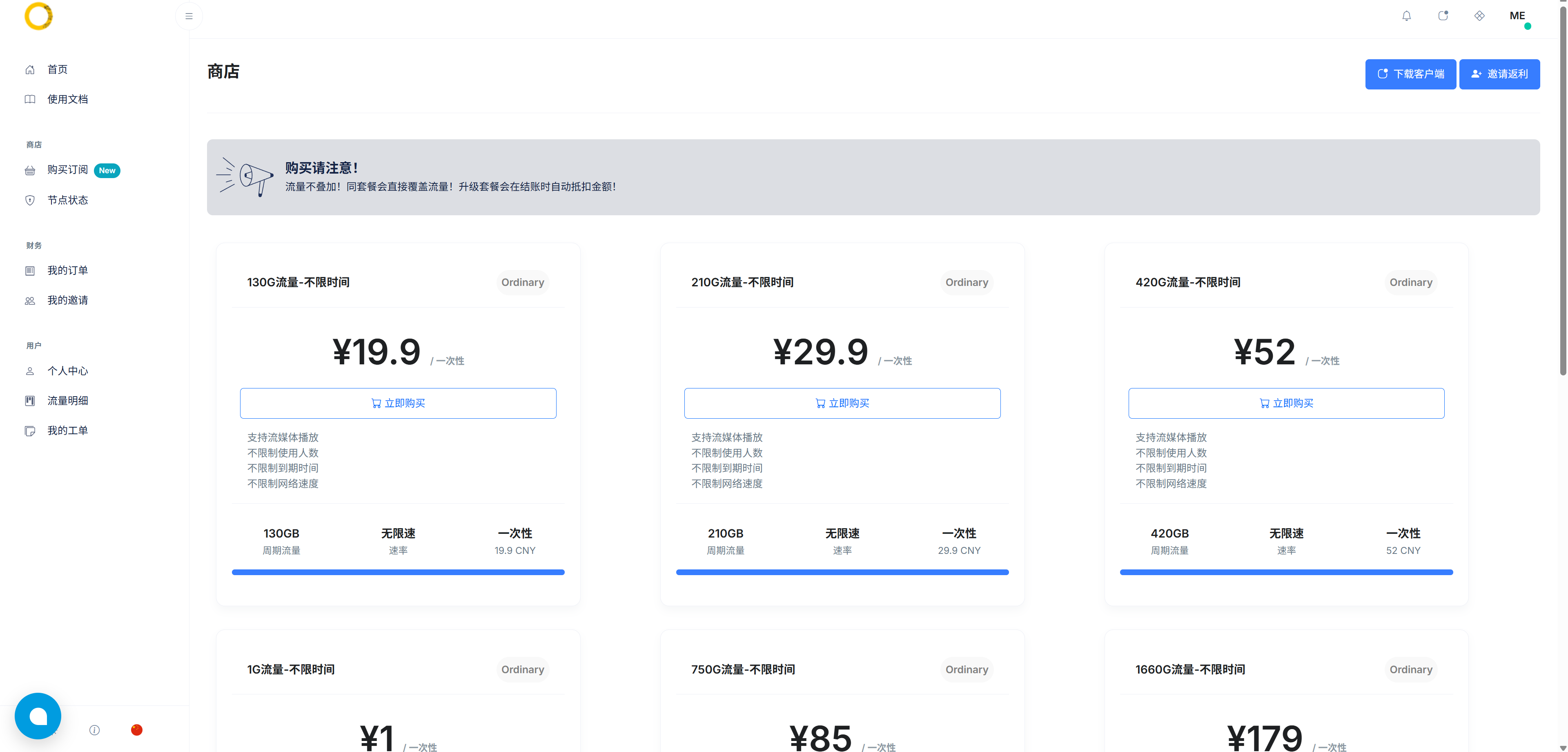Viewport: 1568px width, 752px height.
Task: Click 不限制到期时间 in the 130G plan
Action: 283,468
